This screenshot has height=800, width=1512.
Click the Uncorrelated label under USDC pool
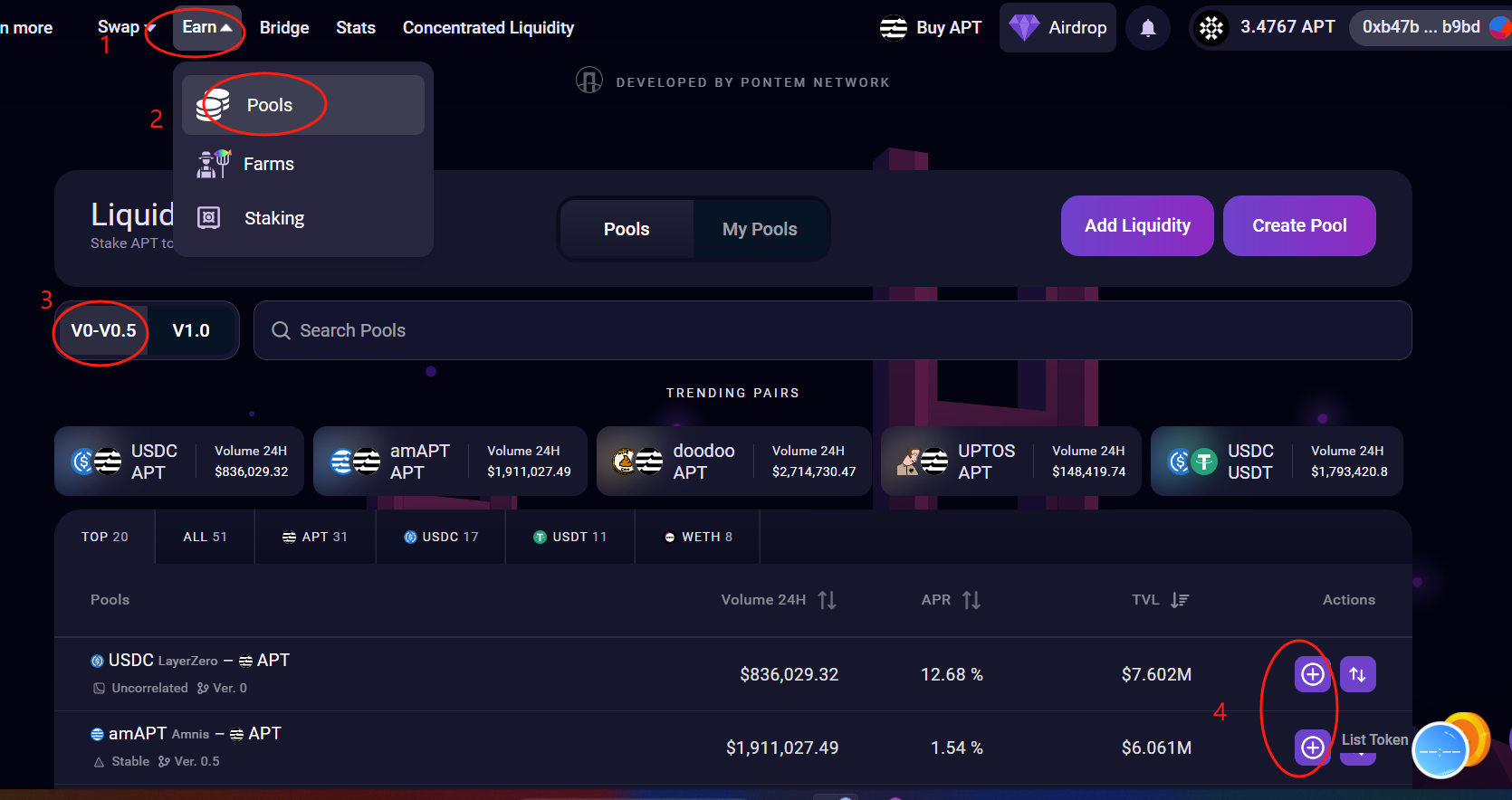click(x=149, y=688)
